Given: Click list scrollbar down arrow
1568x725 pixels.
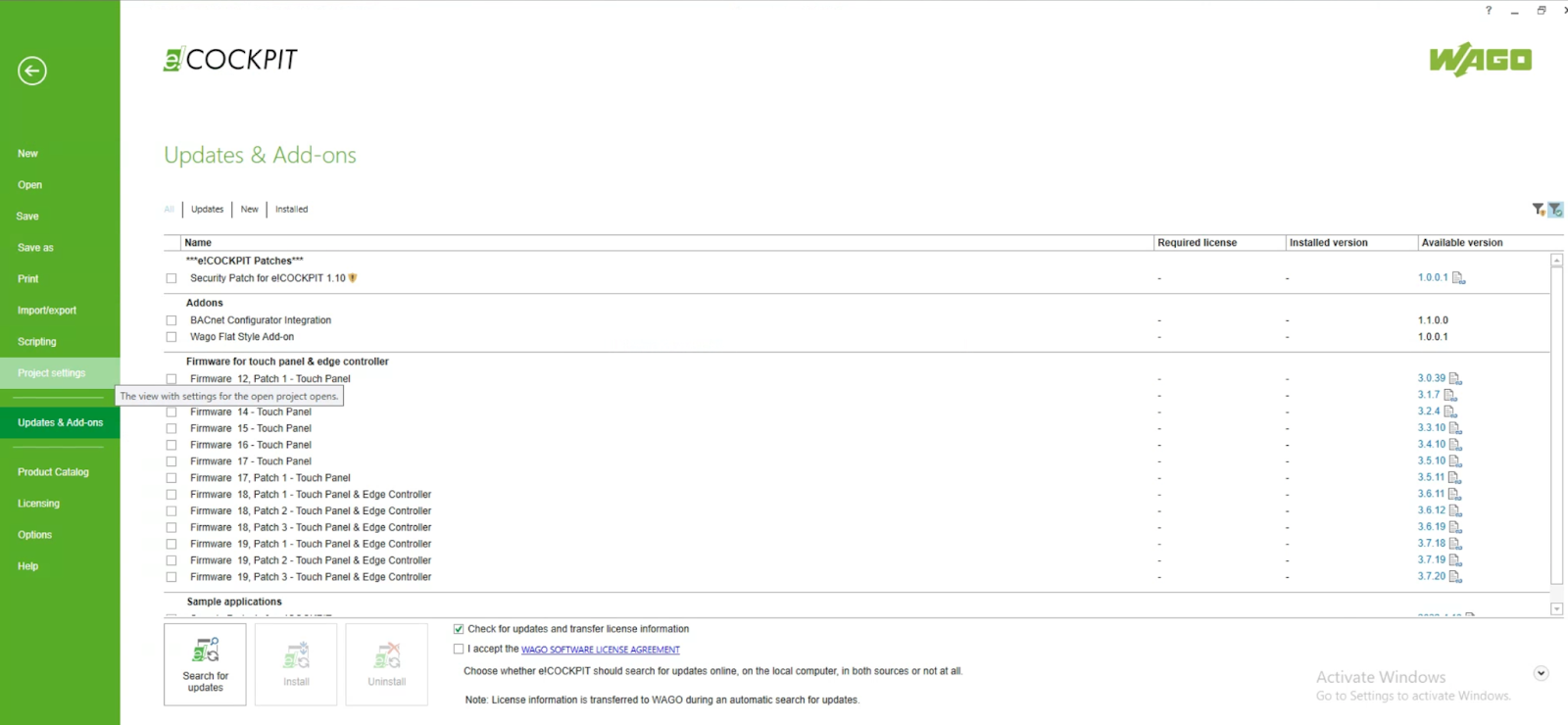Looking at the screenshot, I should (1556, 609).
